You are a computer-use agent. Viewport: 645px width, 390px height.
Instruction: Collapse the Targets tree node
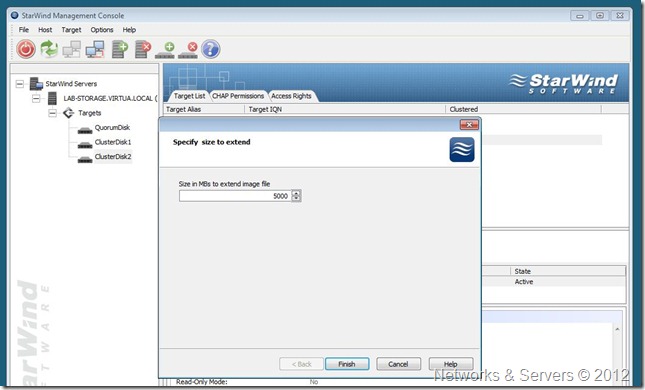click(52, 113)
